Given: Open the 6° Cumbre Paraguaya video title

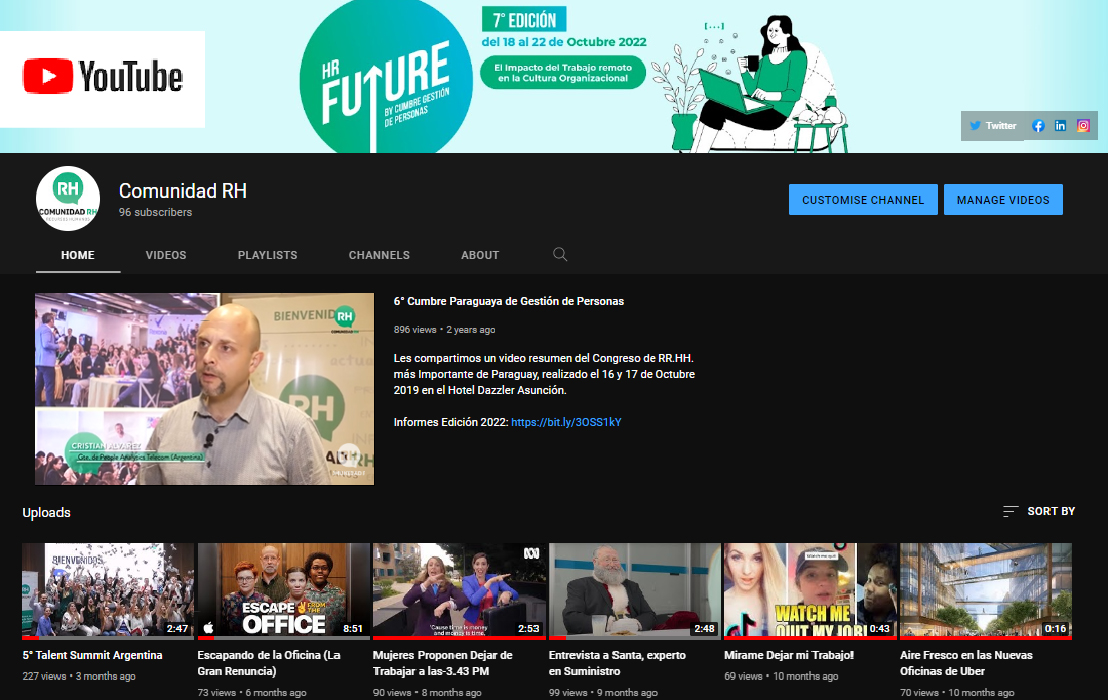Looking at the screenshot, I should pos(509,301).
